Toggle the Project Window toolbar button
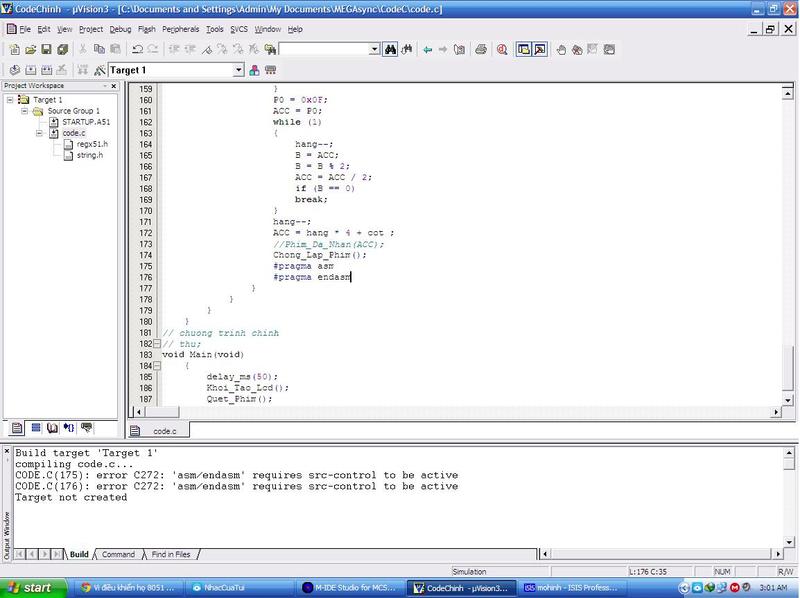The image size is (800, 598). tap(523, 49)
